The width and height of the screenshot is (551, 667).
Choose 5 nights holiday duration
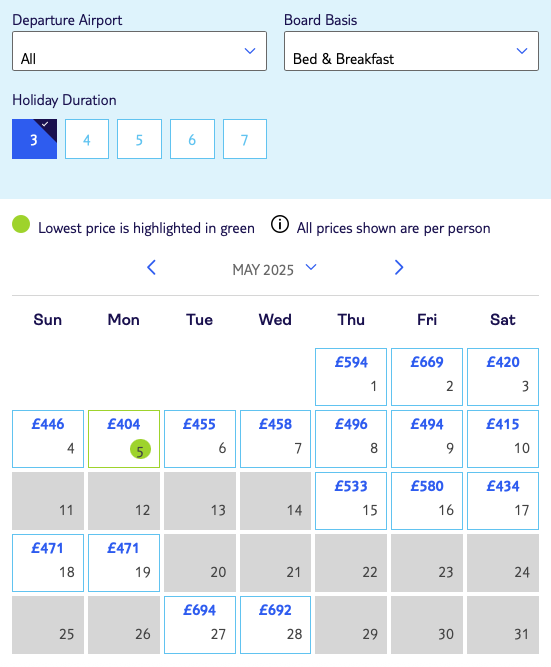click(x=140, y=139)
